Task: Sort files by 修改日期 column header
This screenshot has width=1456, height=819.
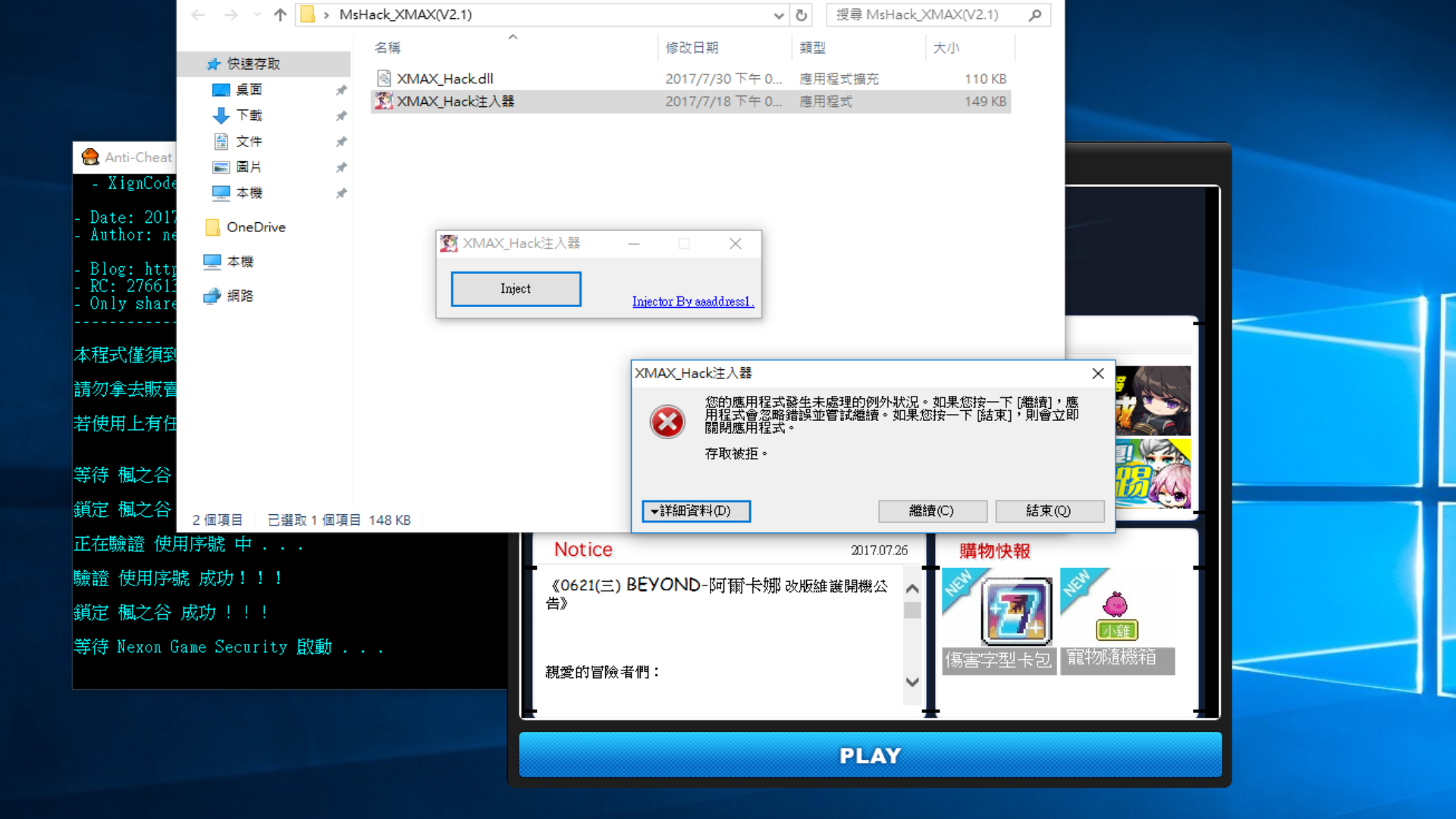Action: coord(692,48)
